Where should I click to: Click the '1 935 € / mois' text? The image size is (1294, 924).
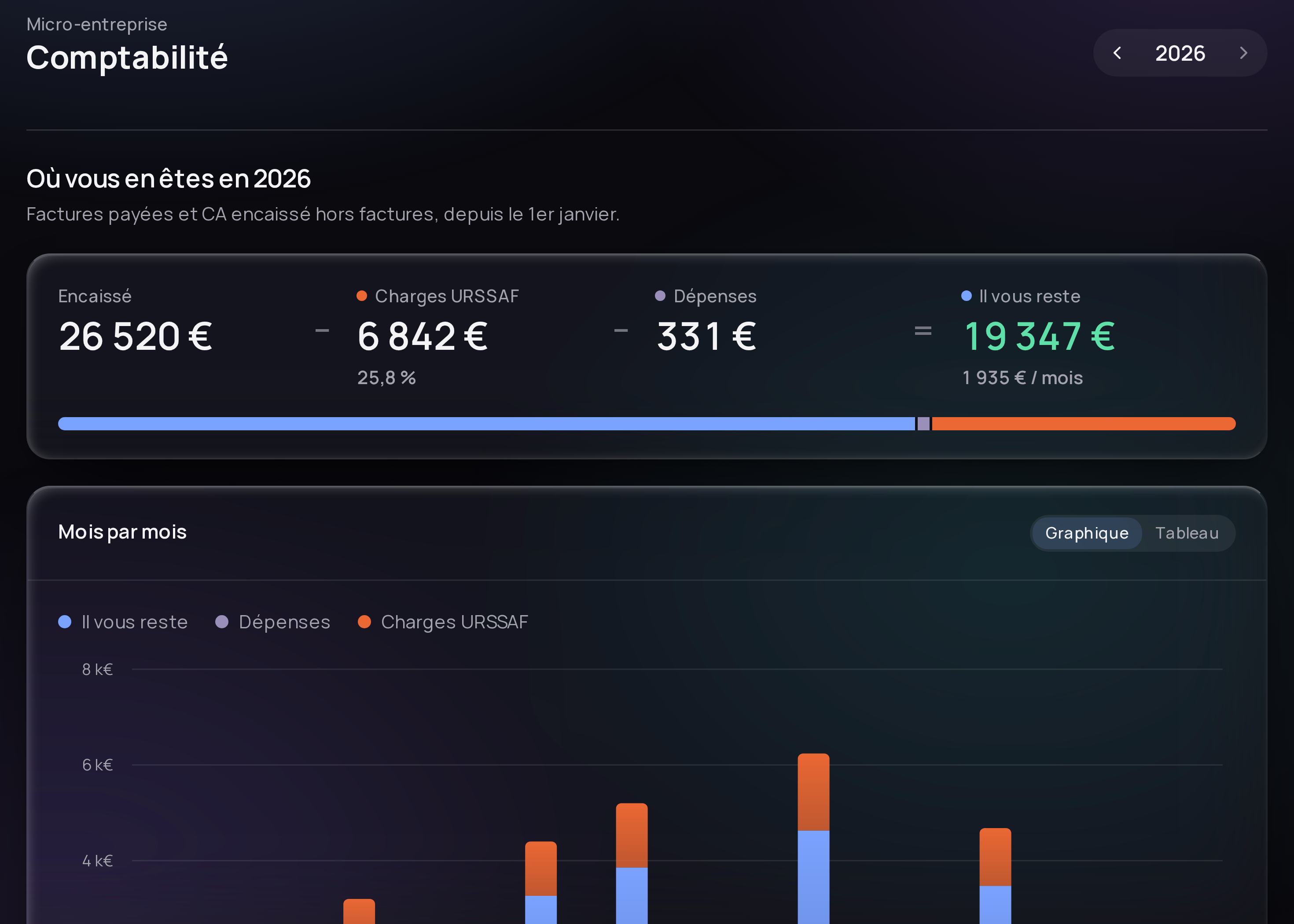click(x=1022, y=378)
